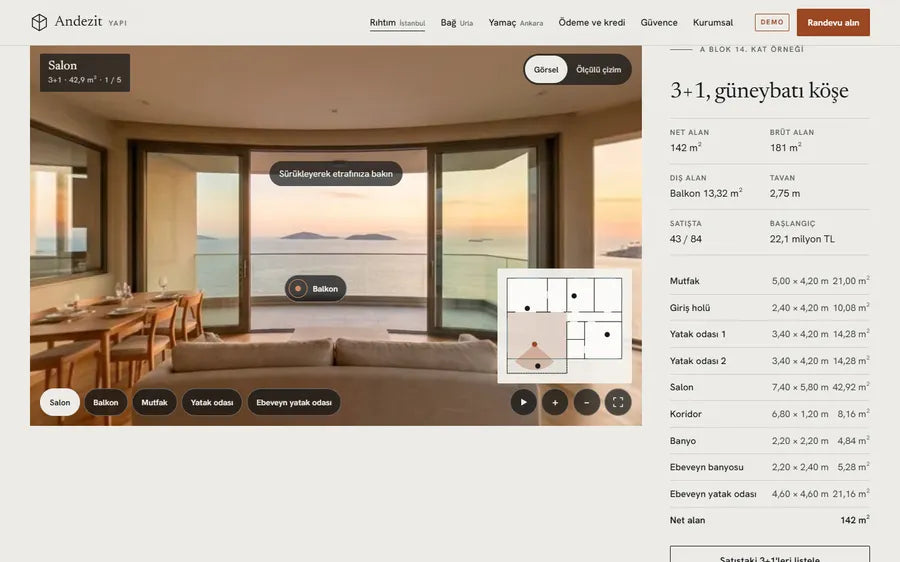Click the 'Balkon 13,32 m²' value
Screen dimensions: 900x562
click(x=706, y=193)
